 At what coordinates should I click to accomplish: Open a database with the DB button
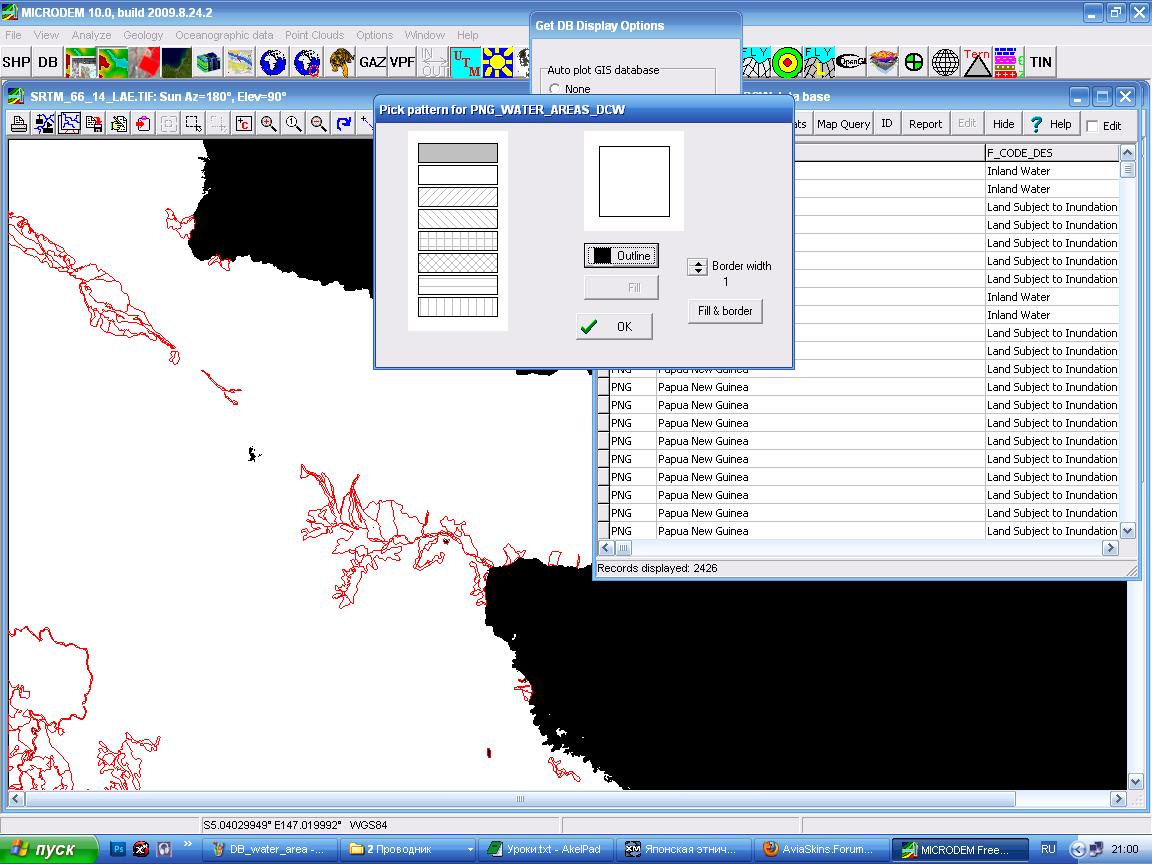[x=48, y=62]
